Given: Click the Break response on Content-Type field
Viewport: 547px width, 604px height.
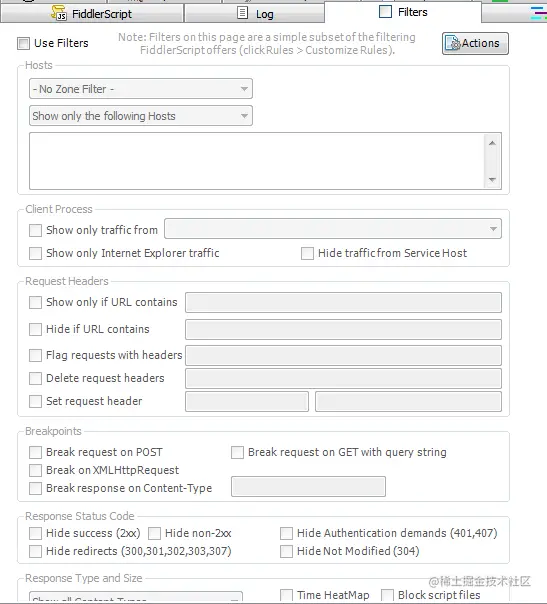Looking at the screenshot, I should click(x=308, y=487).
